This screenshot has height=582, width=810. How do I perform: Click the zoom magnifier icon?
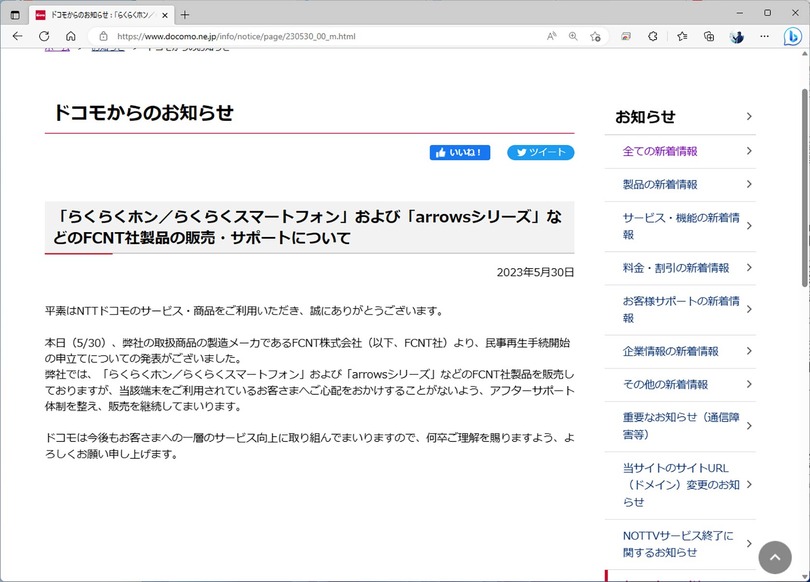click(573, 36)
